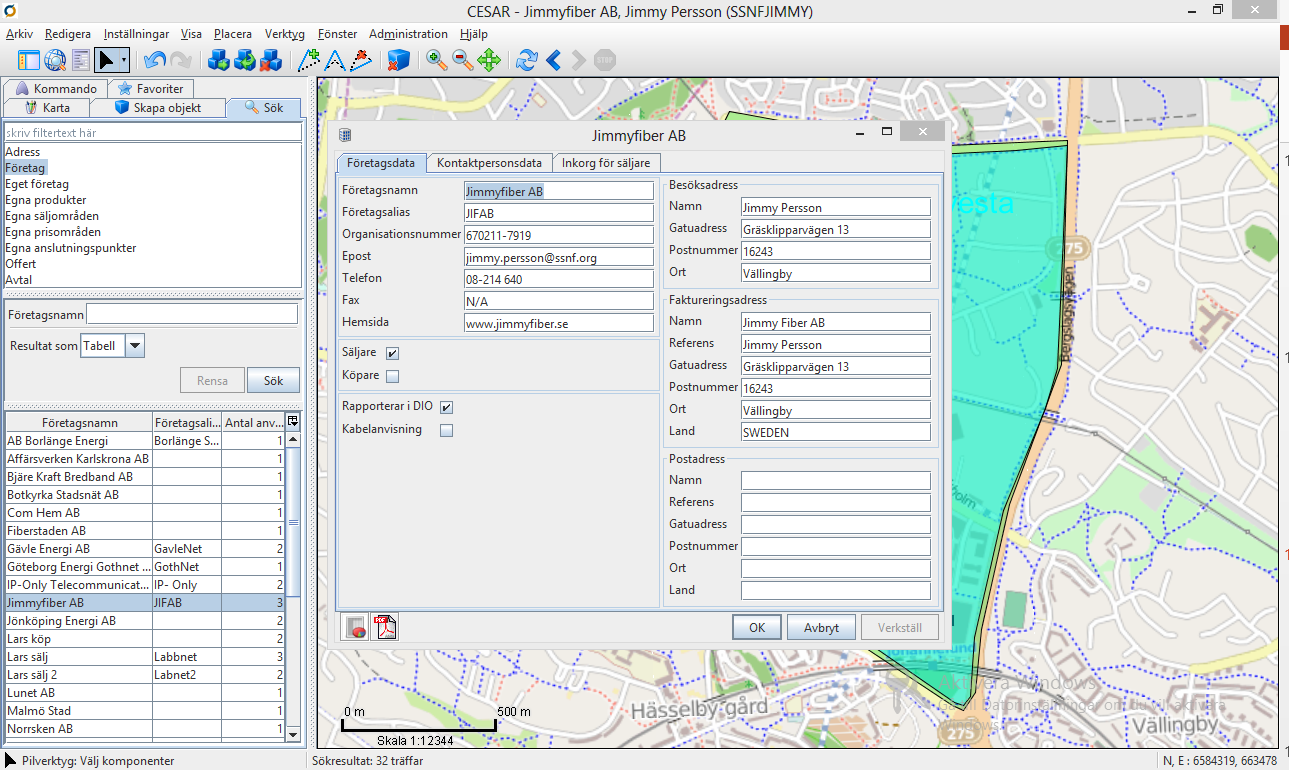This screenshot has width=1289, height=770.
Task: Click the remove vertex red X icon
Action: (x=362, y=61)
